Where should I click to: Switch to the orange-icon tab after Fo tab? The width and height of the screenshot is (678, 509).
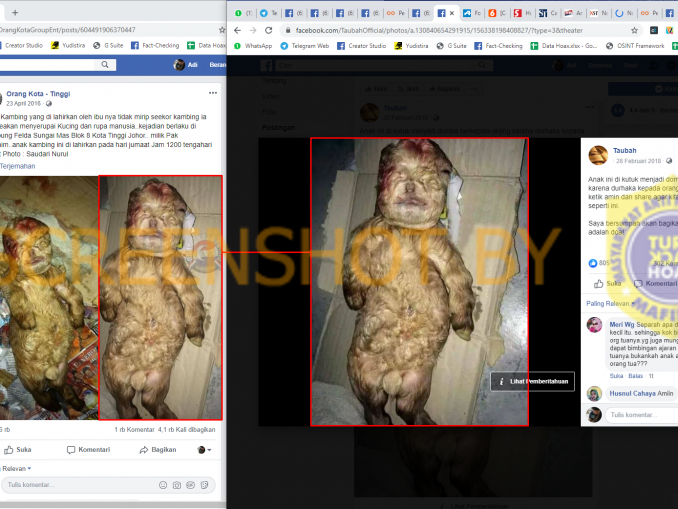pos(497,13)
